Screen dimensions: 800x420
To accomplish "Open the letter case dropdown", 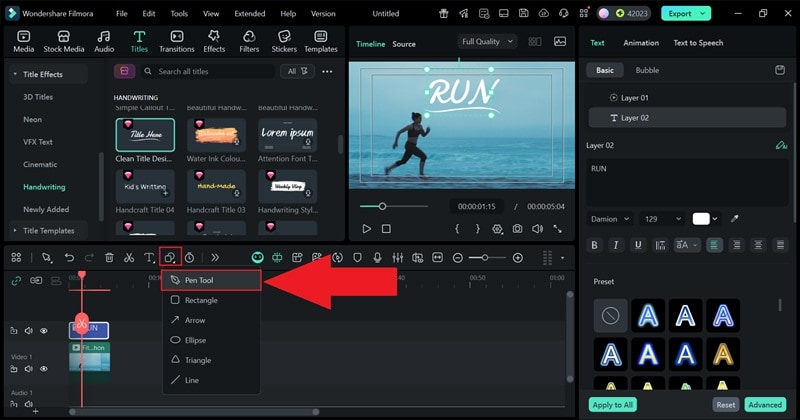I will [x=687, y=245].
